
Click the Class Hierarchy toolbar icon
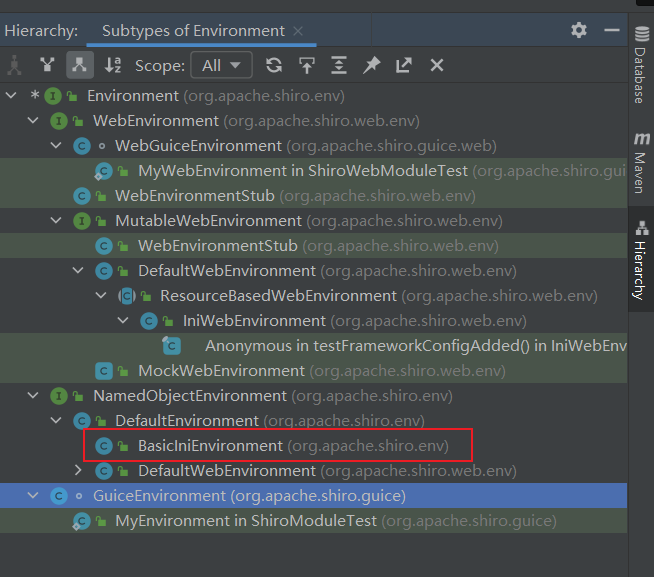point(15,65)
